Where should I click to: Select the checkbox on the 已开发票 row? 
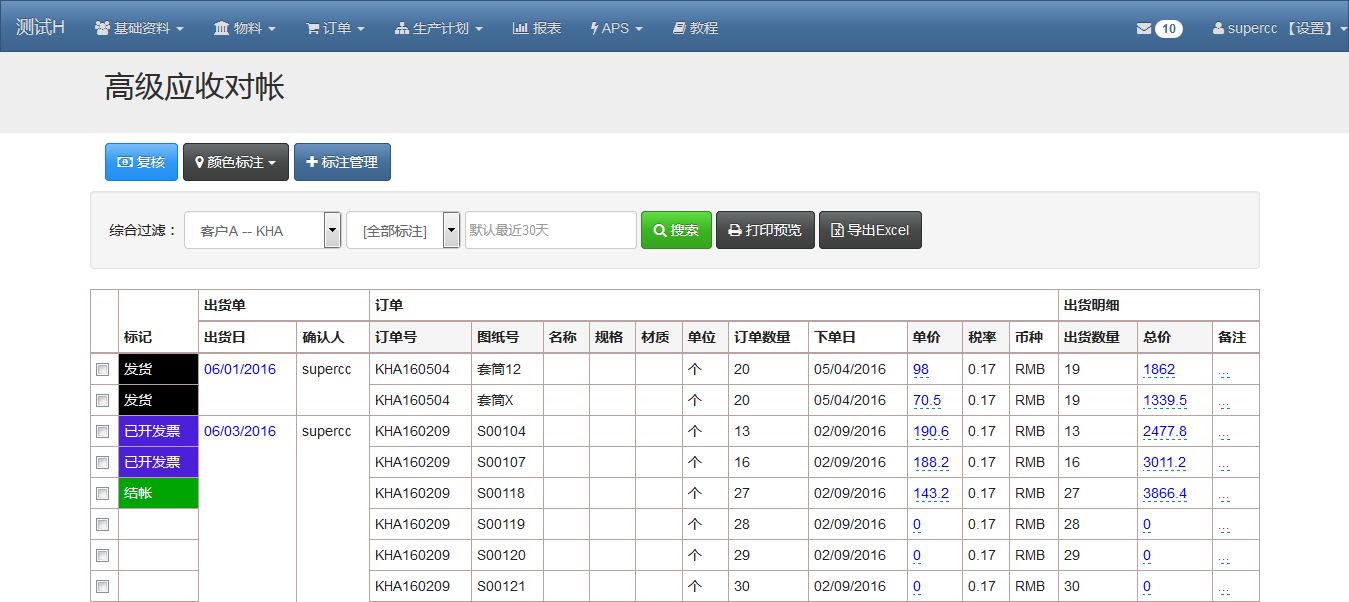[102, 431]
